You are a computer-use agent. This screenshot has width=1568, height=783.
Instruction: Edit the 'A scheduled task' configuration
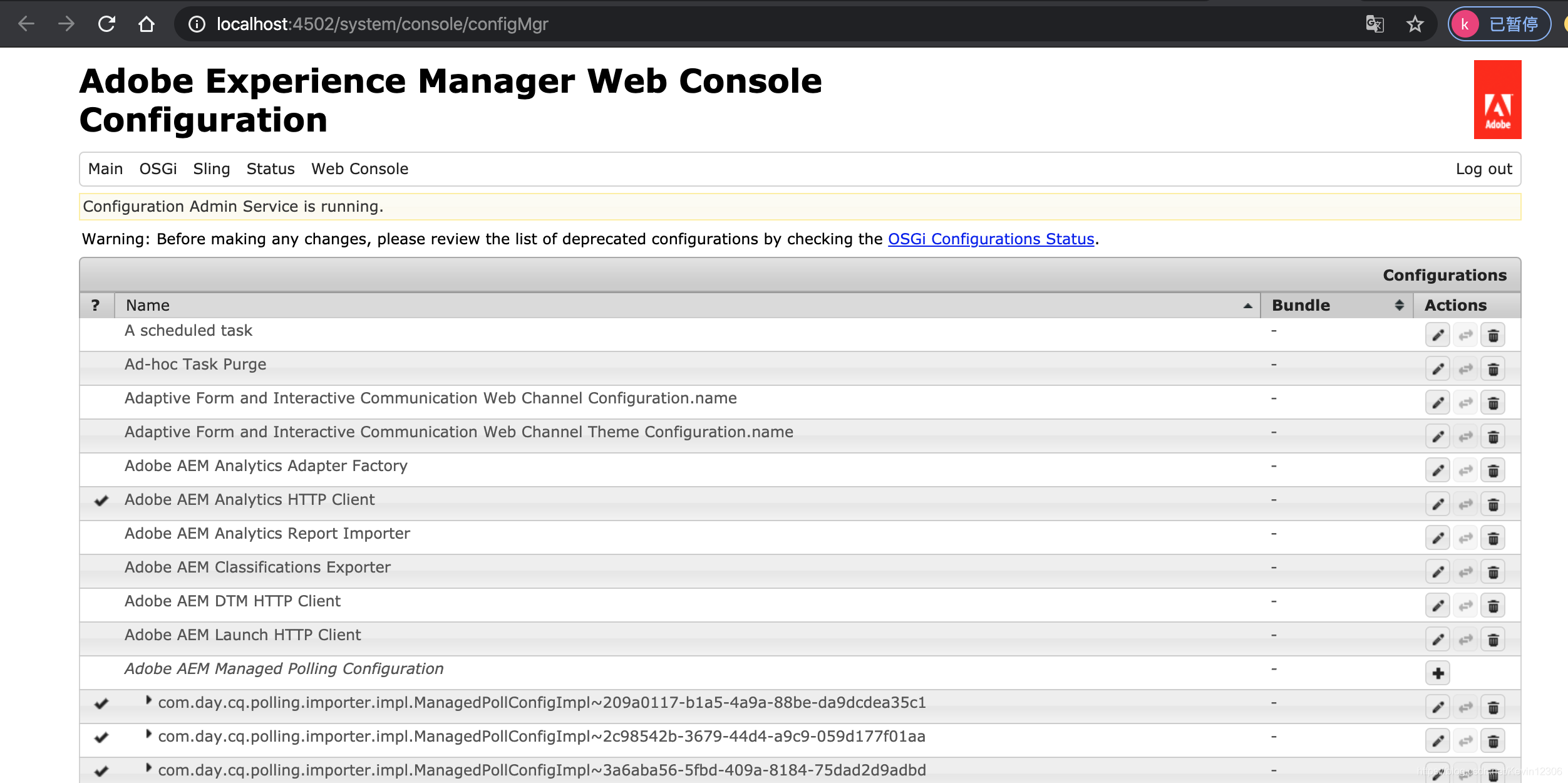point(1438,335)
